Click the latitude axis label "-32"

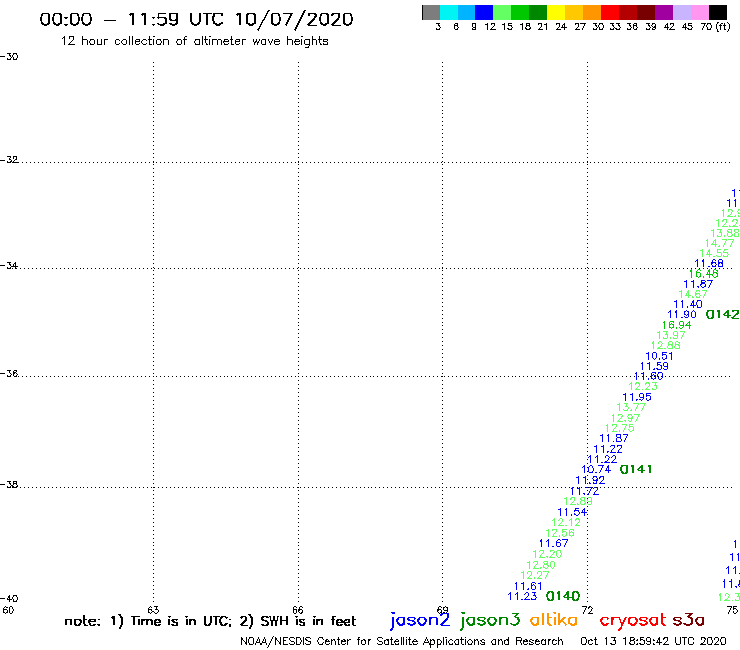pos(9,160)
